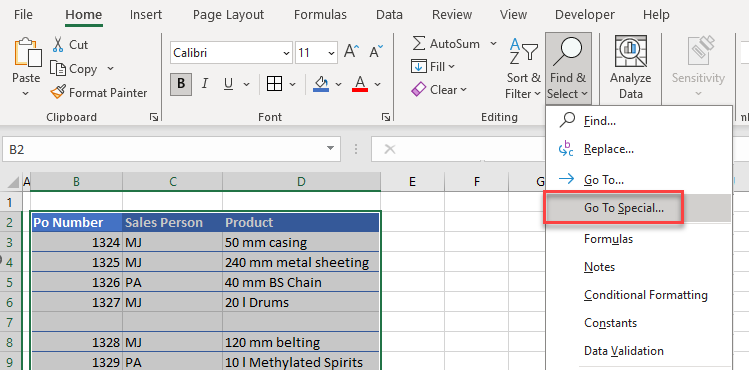The image size is (749, 370).
Task: Click the Paste clipboard icon
Action: click(28, 53)
